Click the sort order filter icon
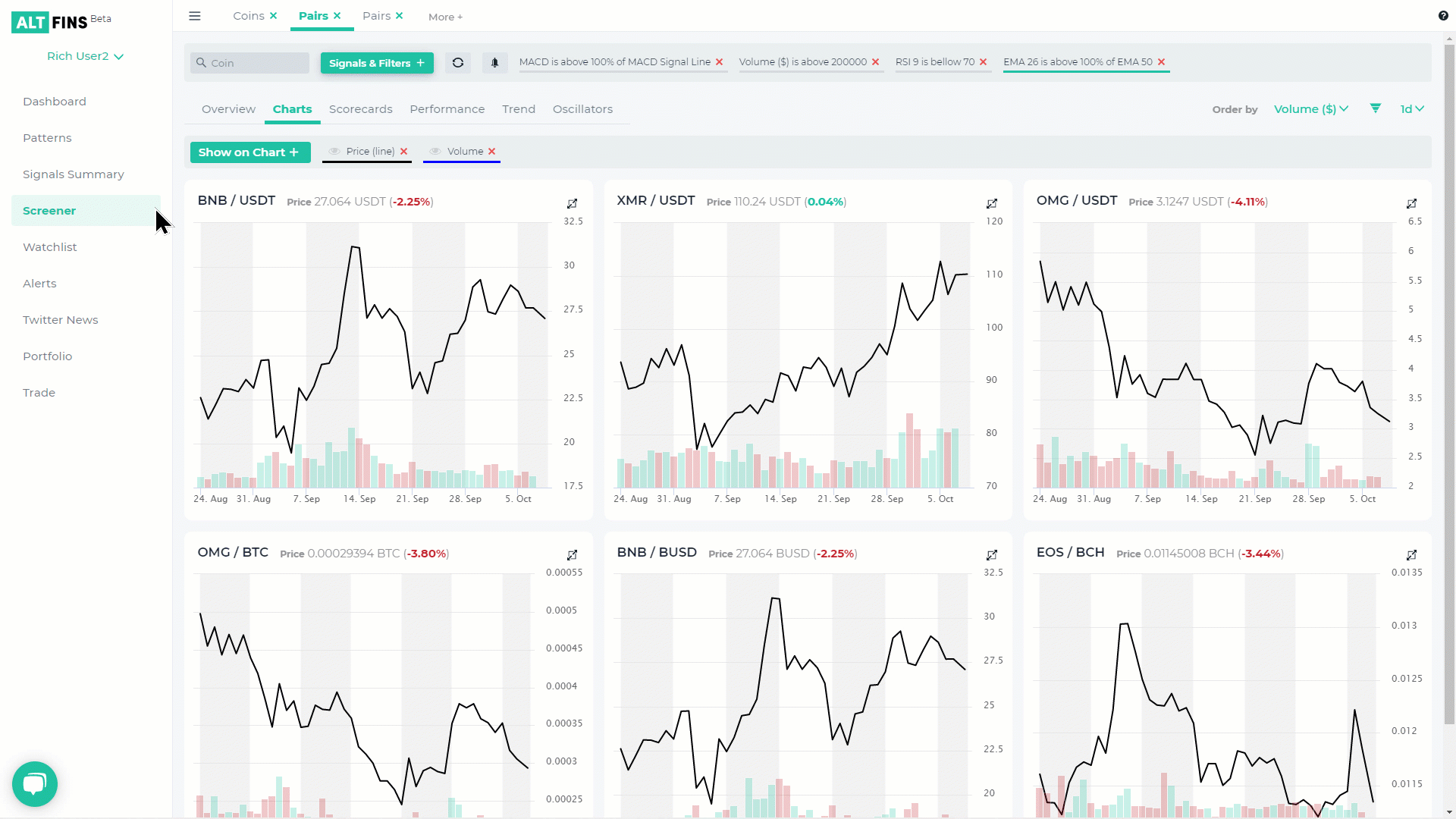 pos(1376,108)
